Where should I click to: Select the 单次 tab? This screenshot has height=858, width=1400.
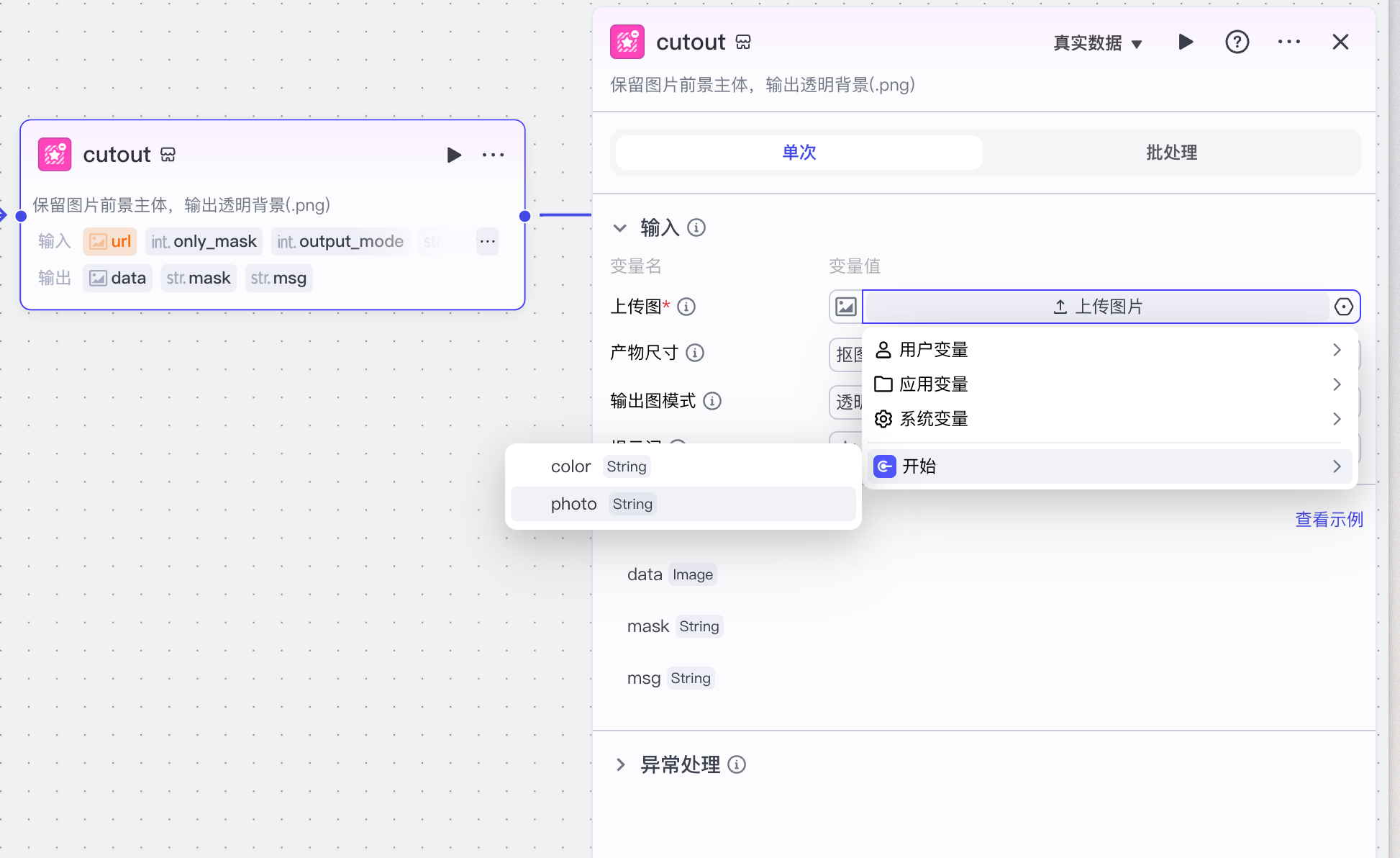point(799,153)
